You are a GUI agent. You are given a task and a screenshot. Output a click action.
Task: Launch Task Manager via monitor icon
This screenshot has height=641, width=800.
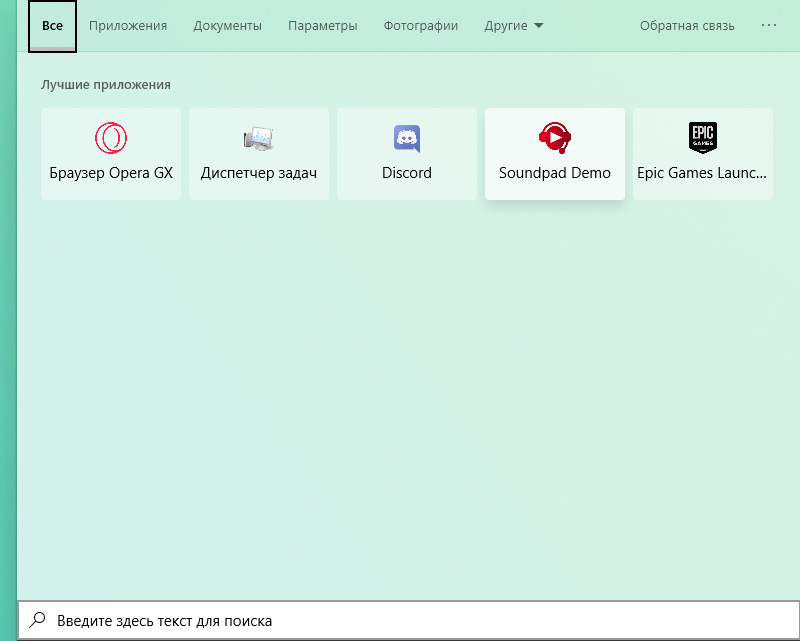point(259,138)
